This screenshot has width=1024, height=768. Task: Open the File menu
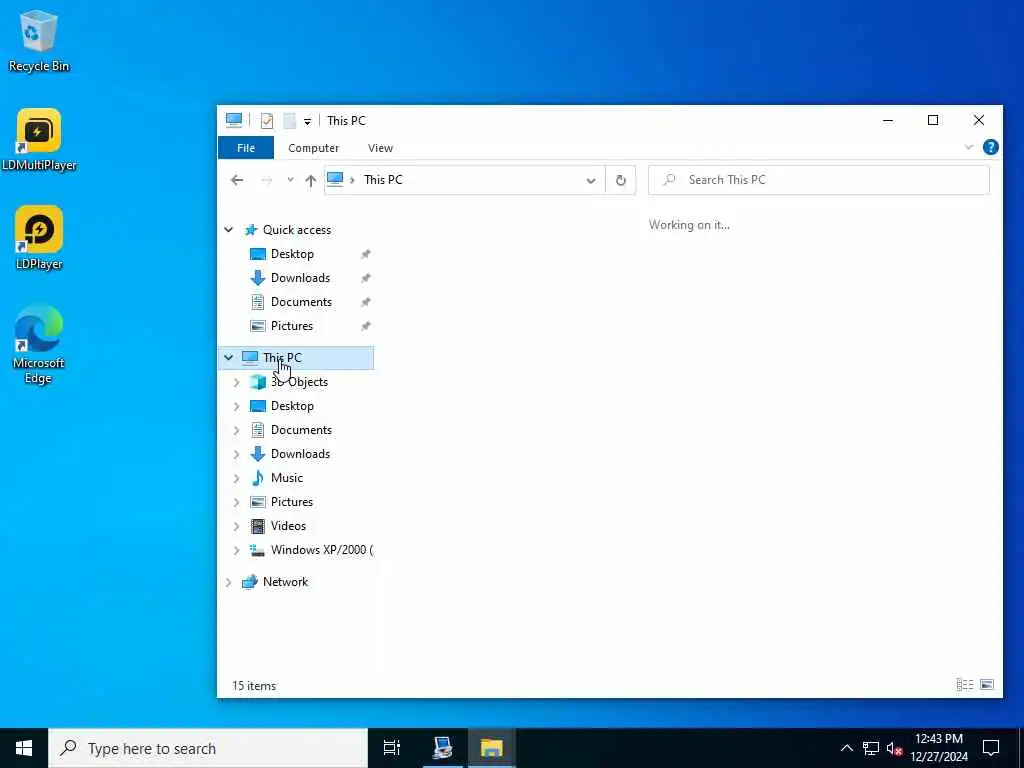point(246,148)
